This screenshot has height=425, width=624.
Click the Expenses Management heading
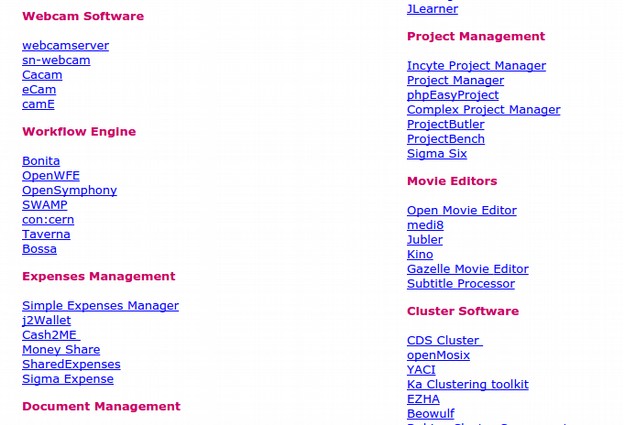99,277
